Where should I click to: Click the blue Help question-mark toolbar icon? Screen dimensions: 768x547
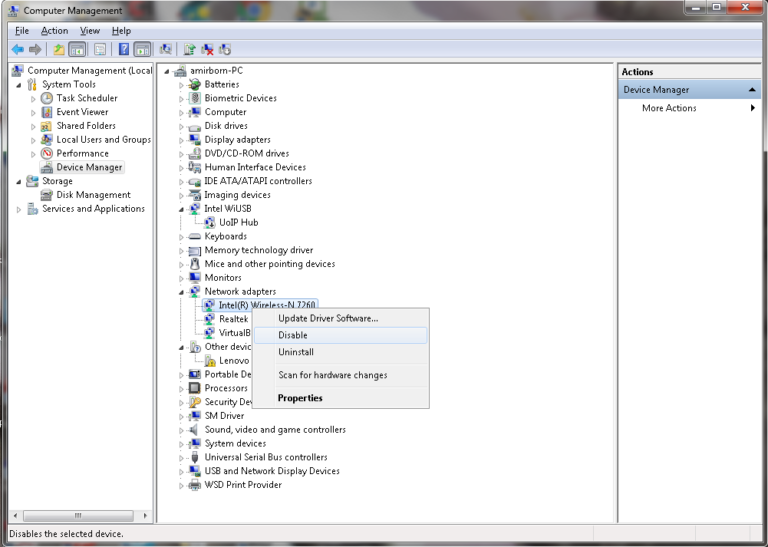pyautogui.click(x=124, y=49)
